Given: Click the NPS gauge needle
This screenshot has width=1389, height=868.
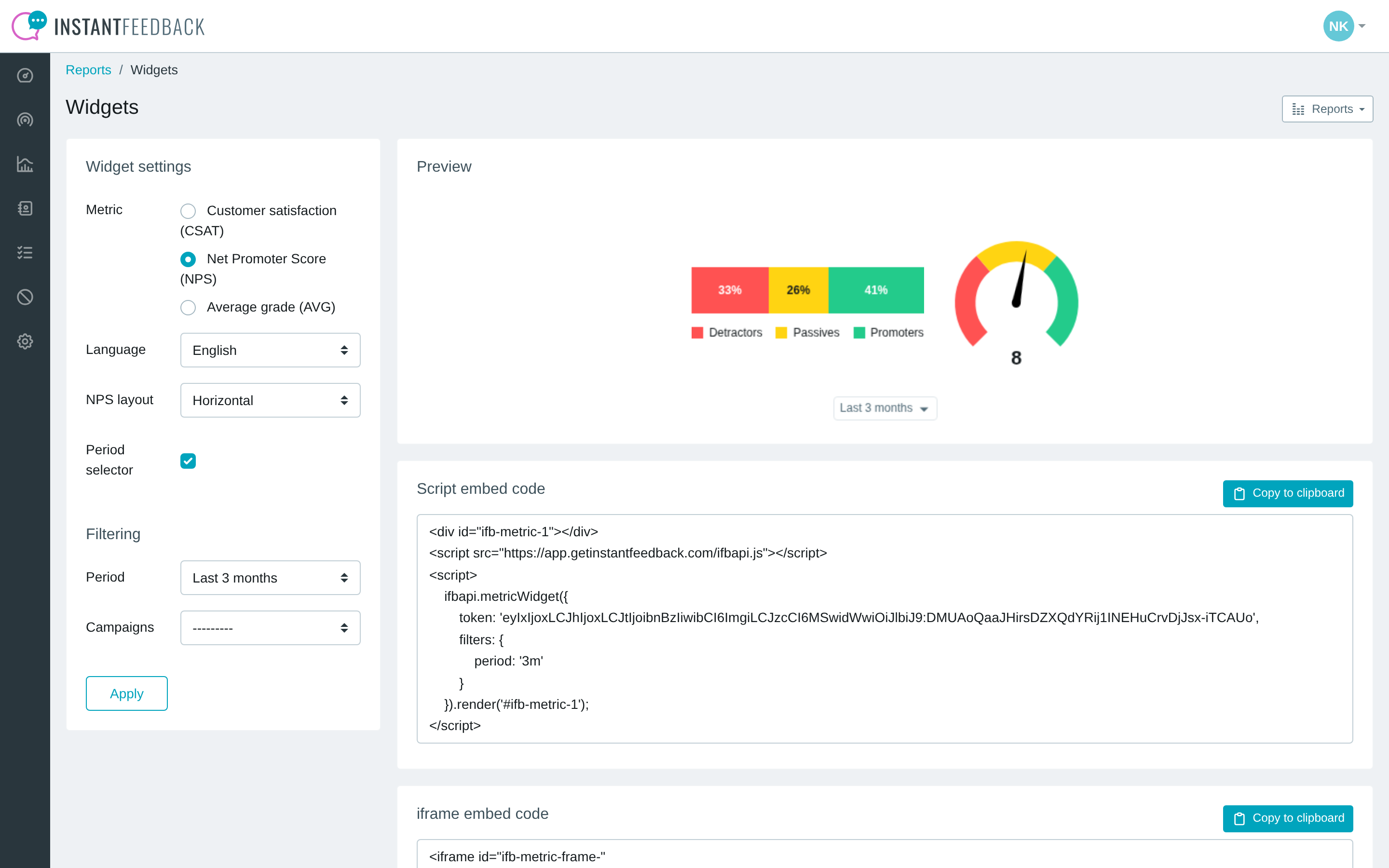Looking at the screenshot, I should (x=1021, y=279).
